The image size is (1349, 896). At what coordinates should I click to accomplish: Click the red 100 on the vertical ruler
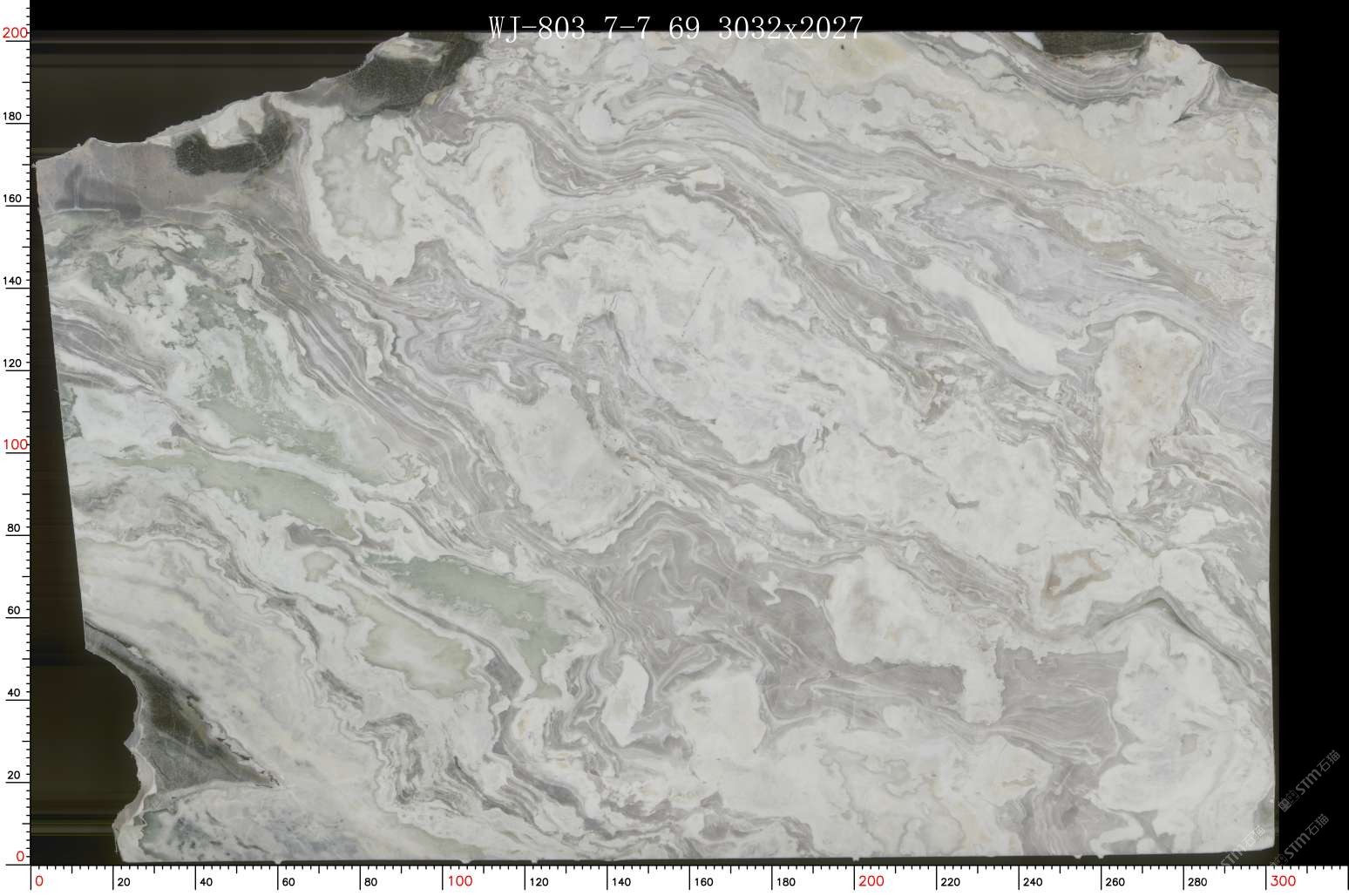click(15, 445)
